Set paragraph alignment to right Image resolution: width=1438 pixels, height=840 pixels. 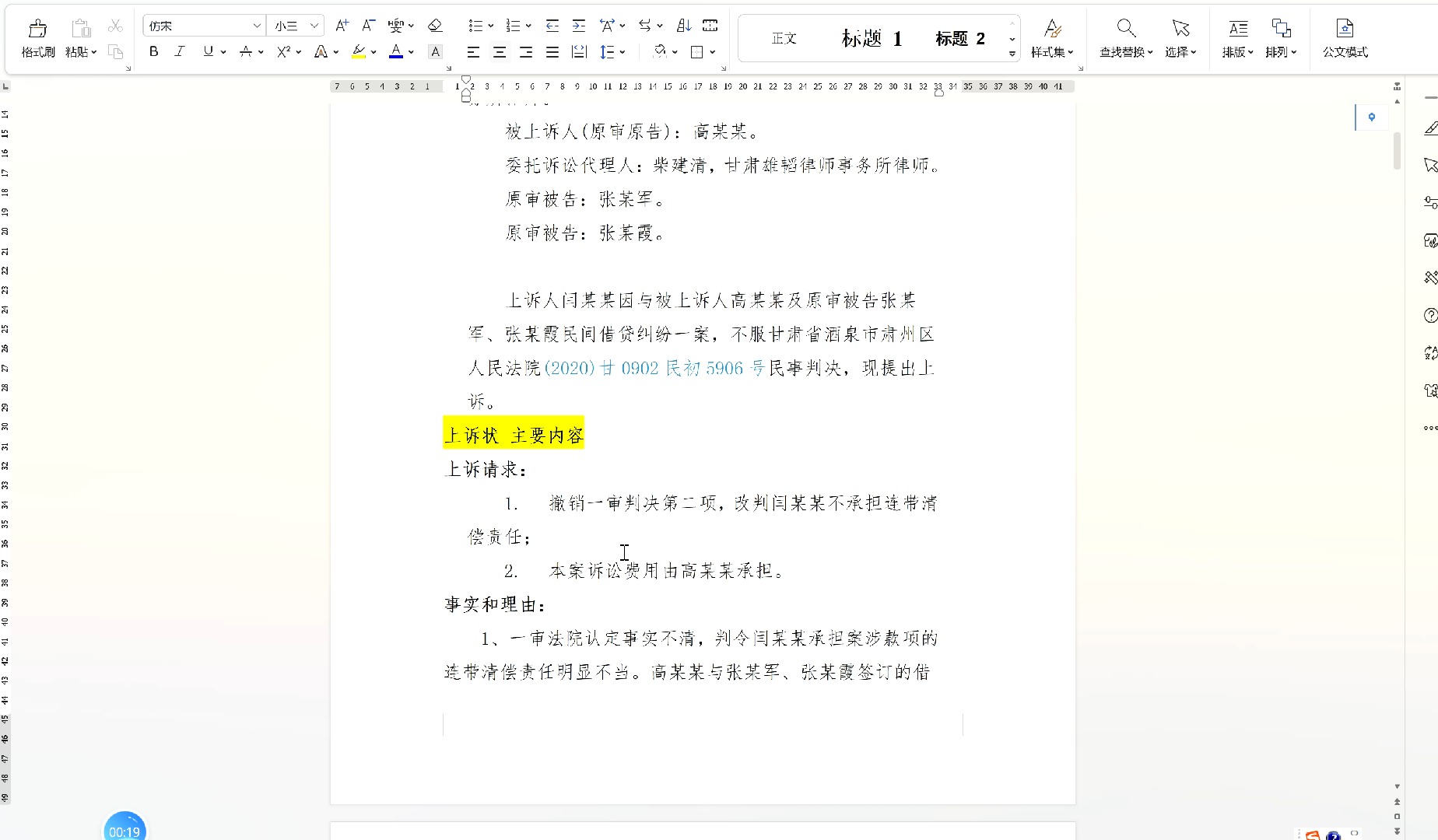click(526, 52)
